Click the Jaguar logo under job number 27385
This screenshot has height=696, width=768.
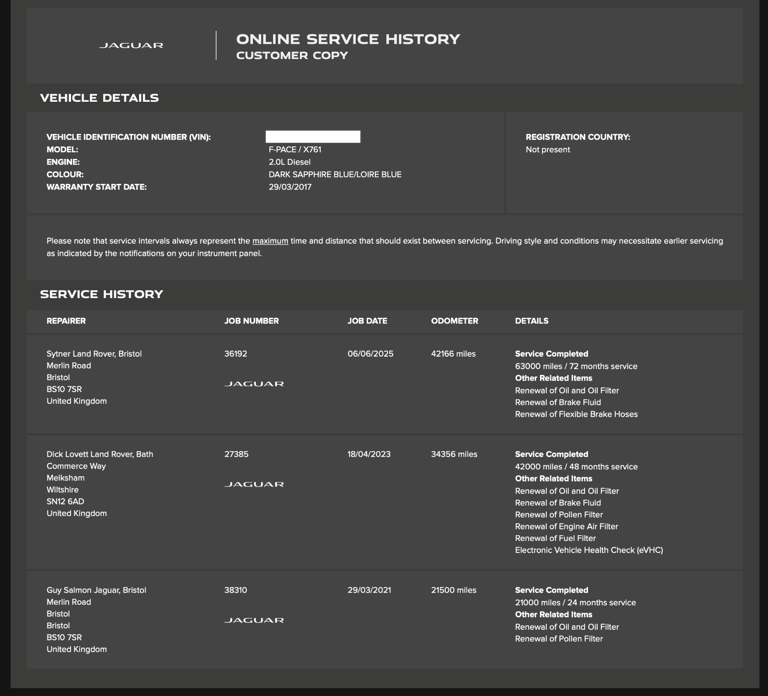[254, 484]
